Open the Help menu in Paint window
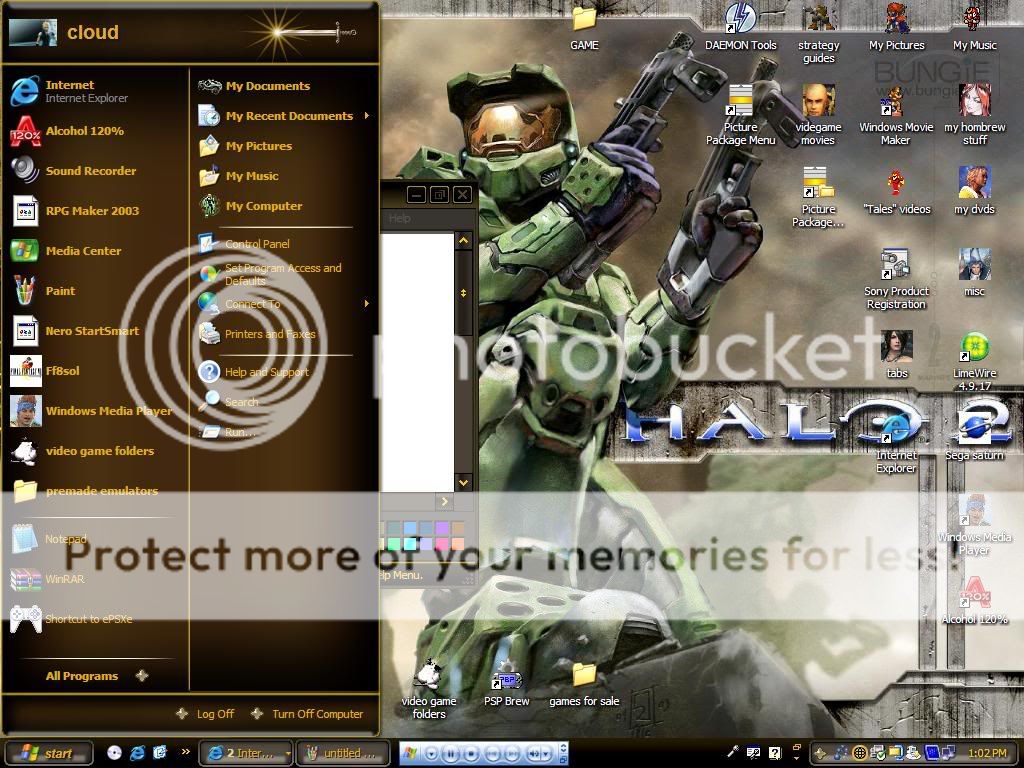1024x768 pixels. tap(399, 218)
